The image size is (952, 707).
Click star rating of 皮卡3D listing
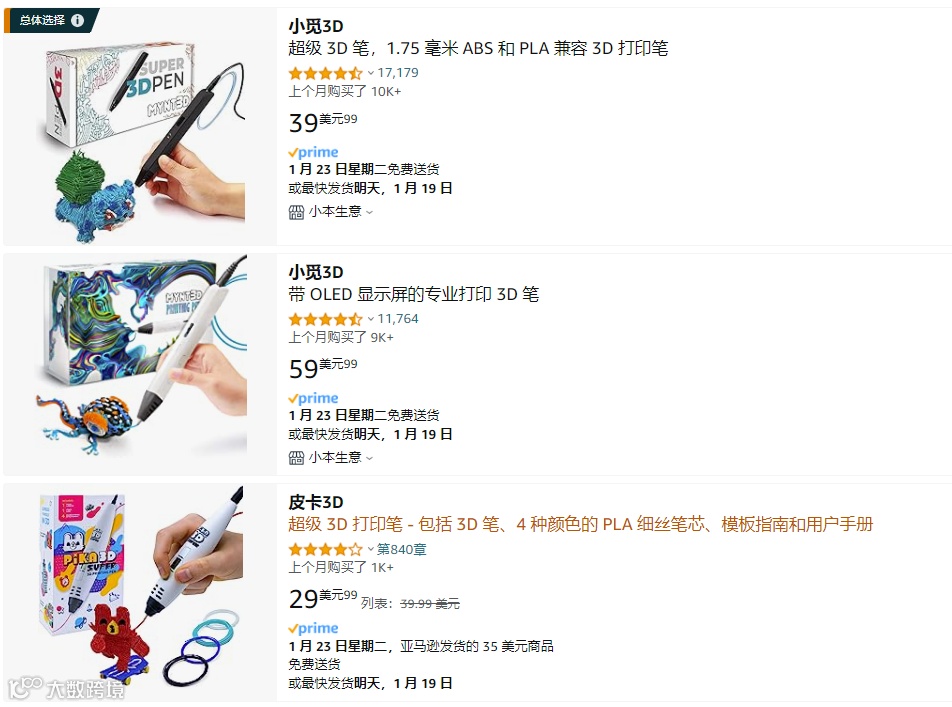pyautogui.click(x=325, y=550)
